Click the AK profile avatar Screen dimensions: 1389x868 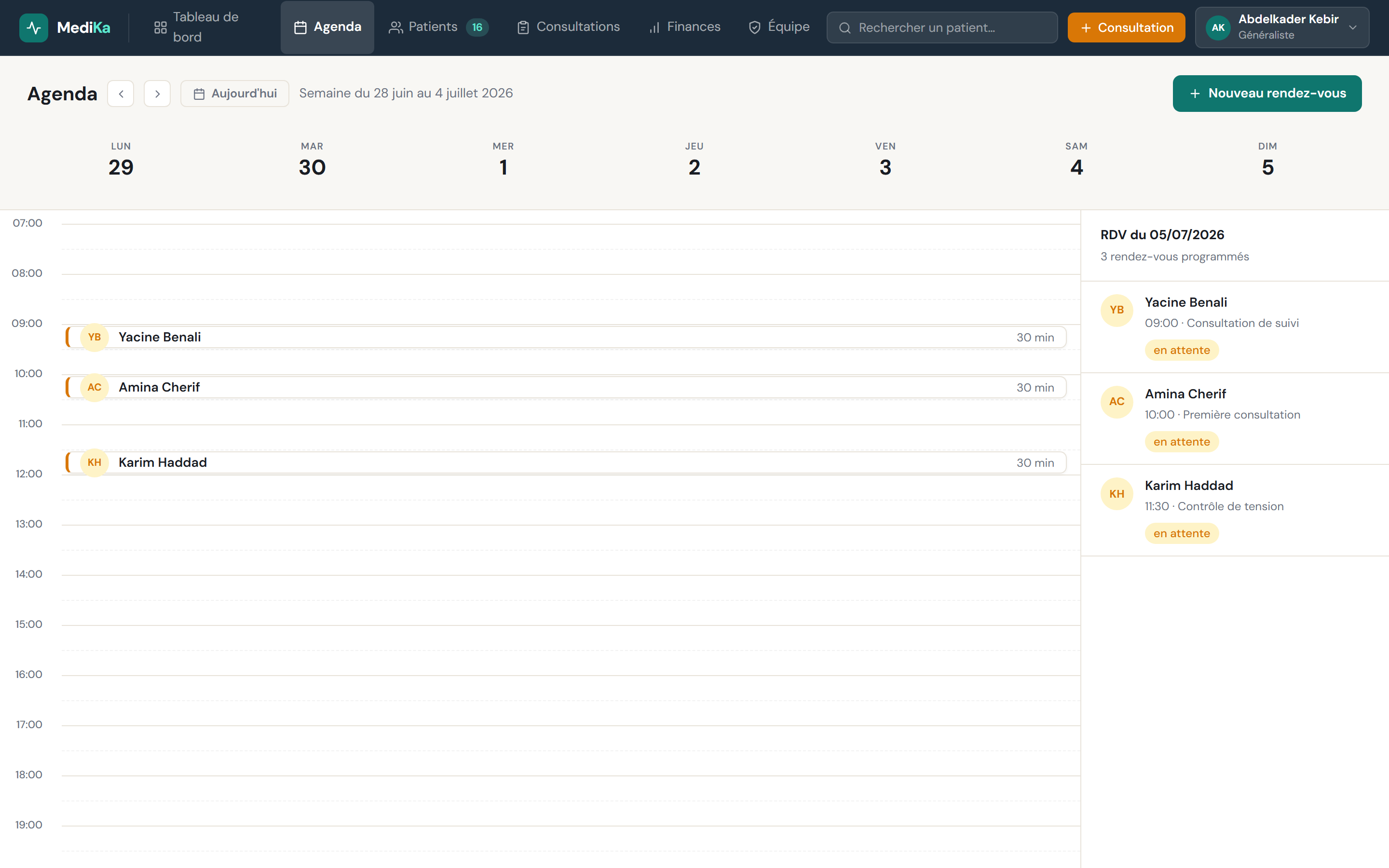[1218, 27]
